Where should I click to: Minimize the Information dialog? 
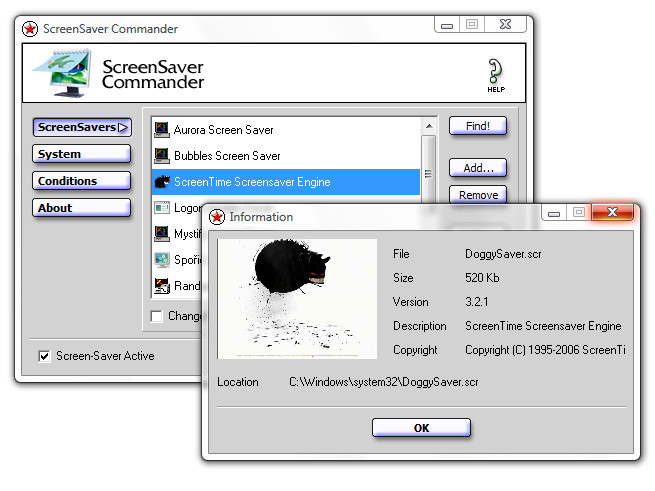point(554,212)
